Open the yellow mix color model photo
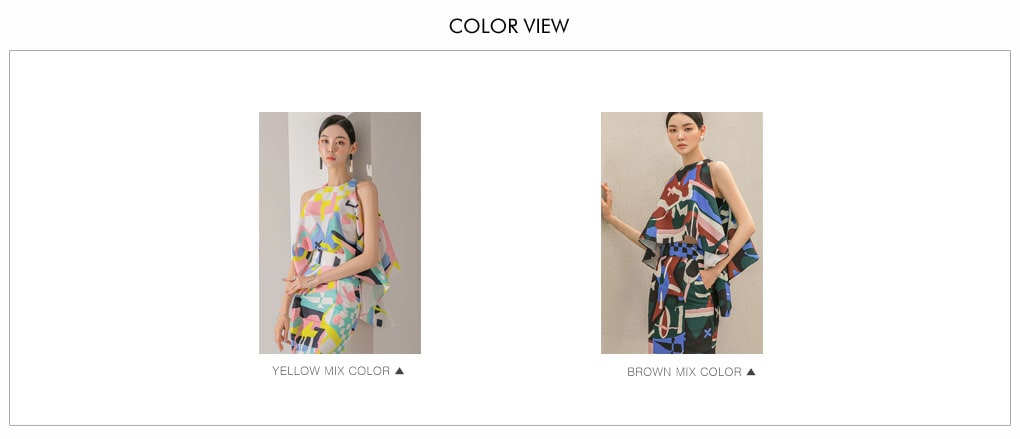Image resolution: width=1020 pixels, height=439 pixels. [340, 233]
